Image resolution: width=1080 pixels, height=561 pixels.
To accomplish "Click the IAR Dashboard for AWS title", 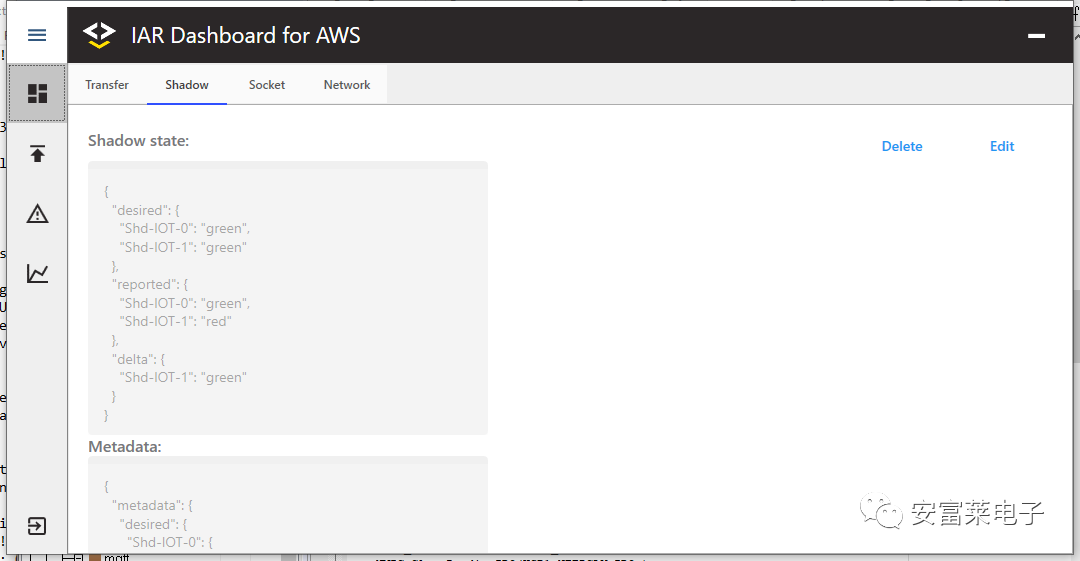I will point(245,36).
